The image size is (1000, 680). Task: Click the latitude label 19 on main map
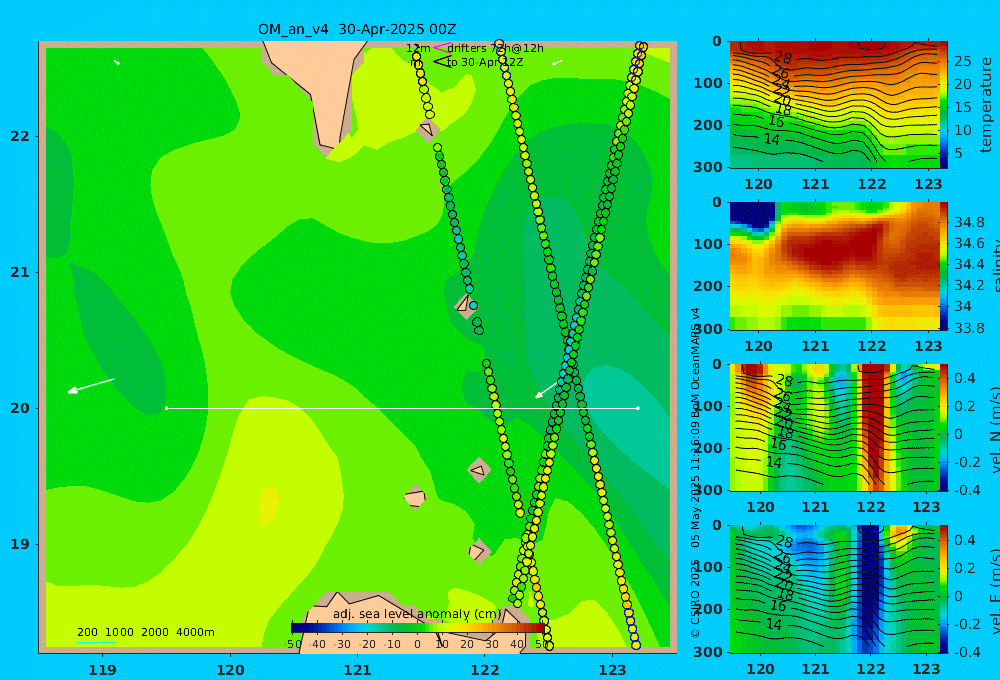click(x=20, y=544)
